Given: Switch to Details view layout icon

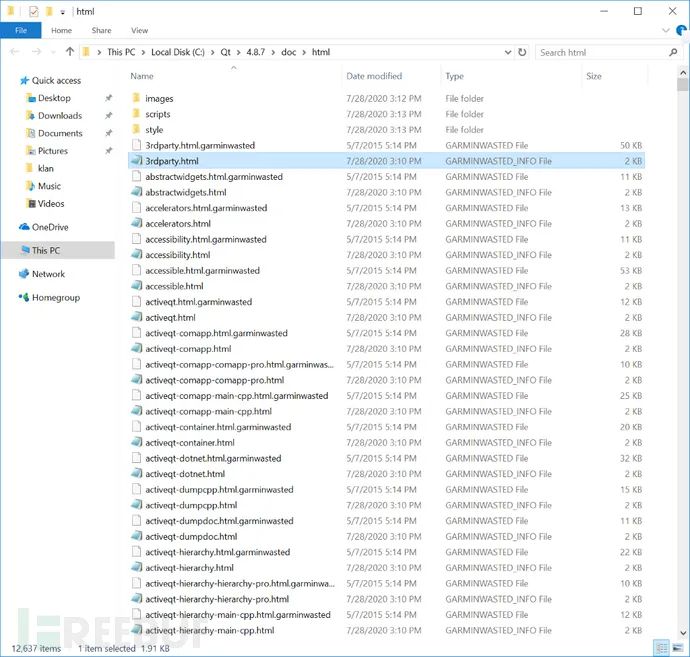Looking at the screenshot, I should [x=662, y=648].
